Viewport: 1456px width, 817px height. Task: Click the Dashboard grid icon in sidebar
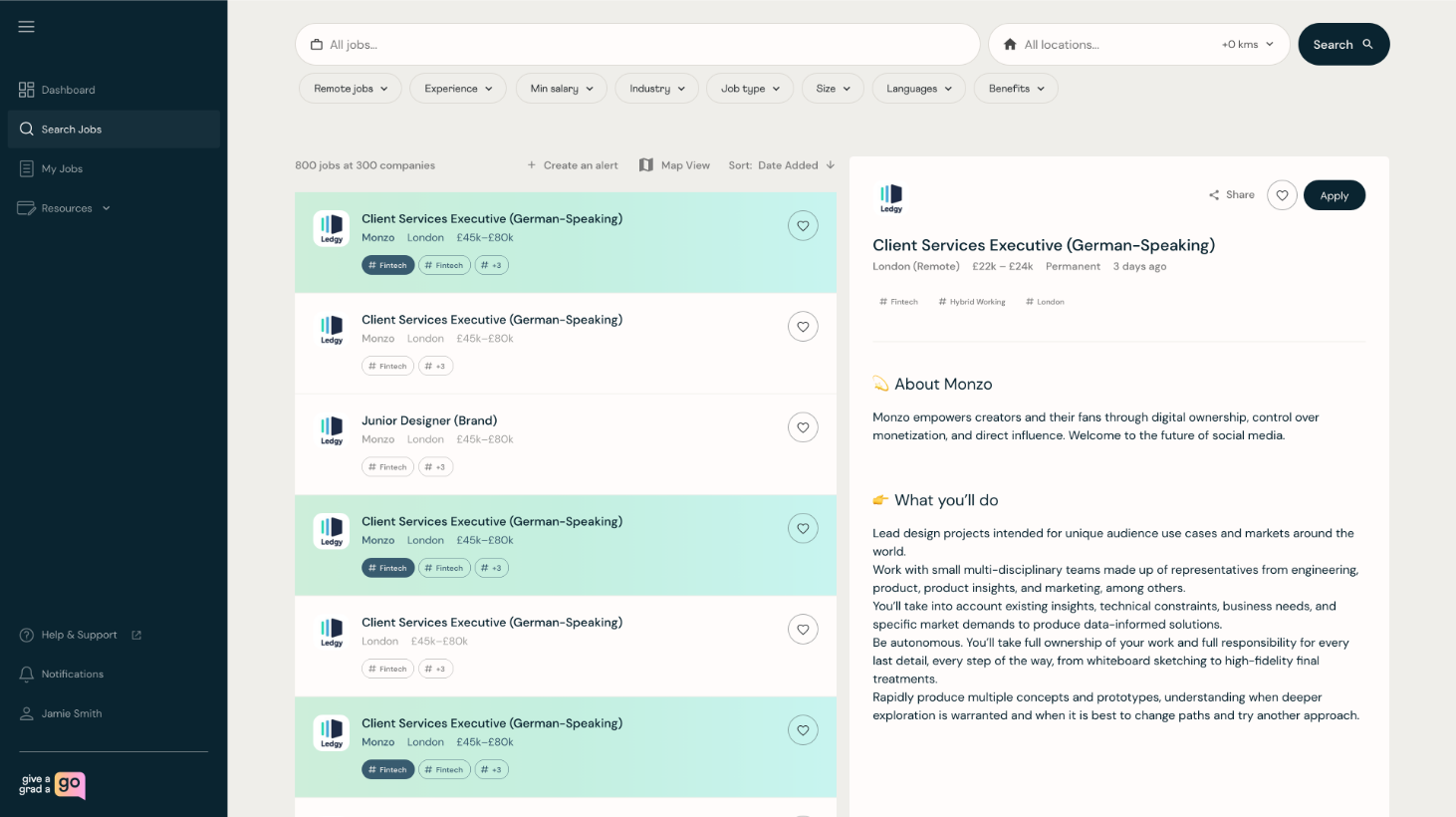click(26, 89)
